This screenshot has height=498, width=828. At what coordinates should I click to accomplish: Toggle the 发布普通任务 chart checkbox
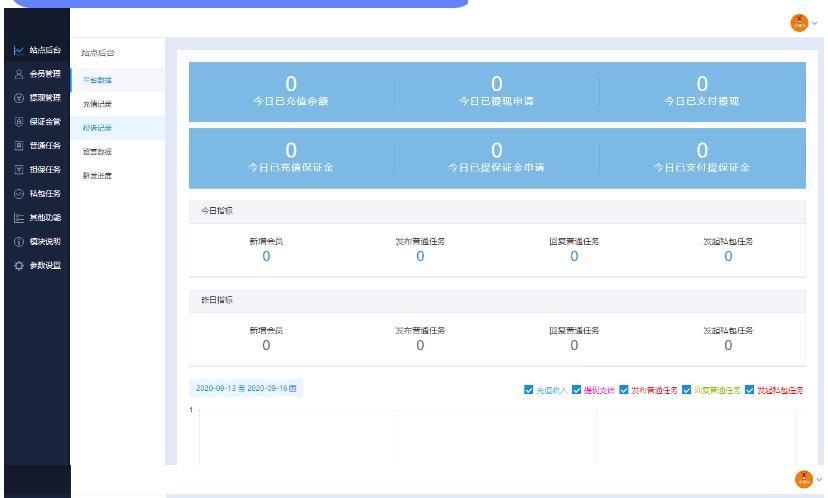coord(624,390)
